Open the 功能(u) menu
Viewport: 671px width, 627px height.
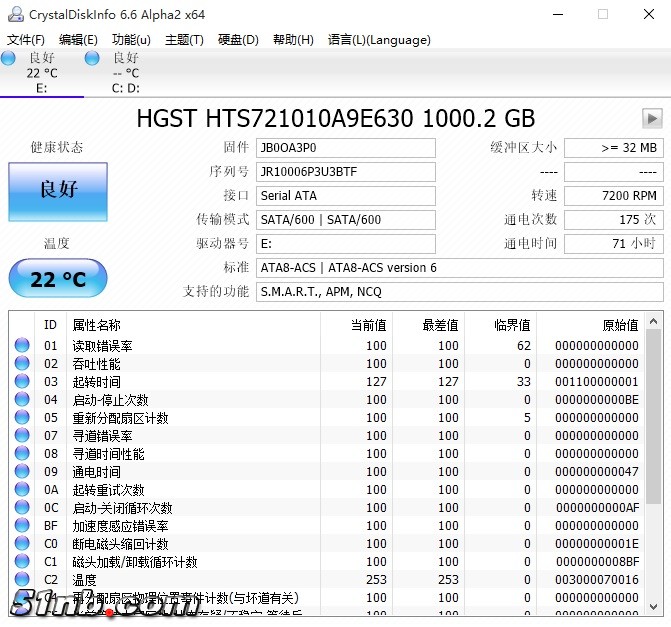[x=131, y=40]
